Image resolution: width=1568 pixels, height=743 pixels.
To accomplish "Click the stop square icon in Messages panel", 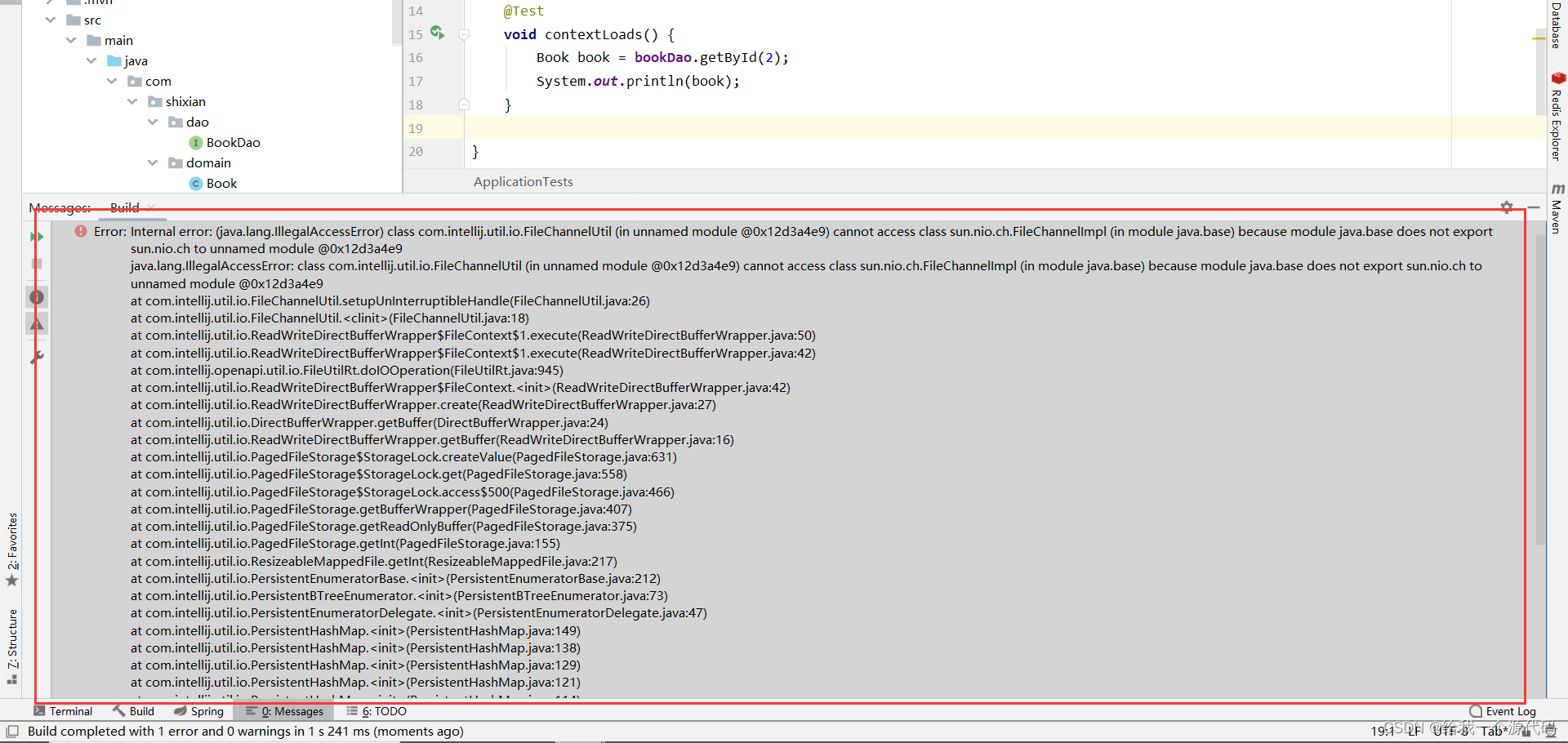I will 37,264.
